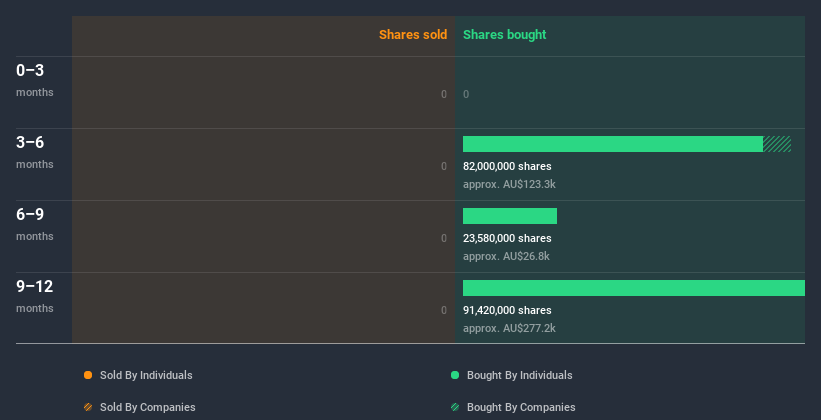Image resolution: width=821 pixels, height=420 pixels.
Task: Toggle the Bought By Individuals legend label
Action: click(x=519, y=375)
